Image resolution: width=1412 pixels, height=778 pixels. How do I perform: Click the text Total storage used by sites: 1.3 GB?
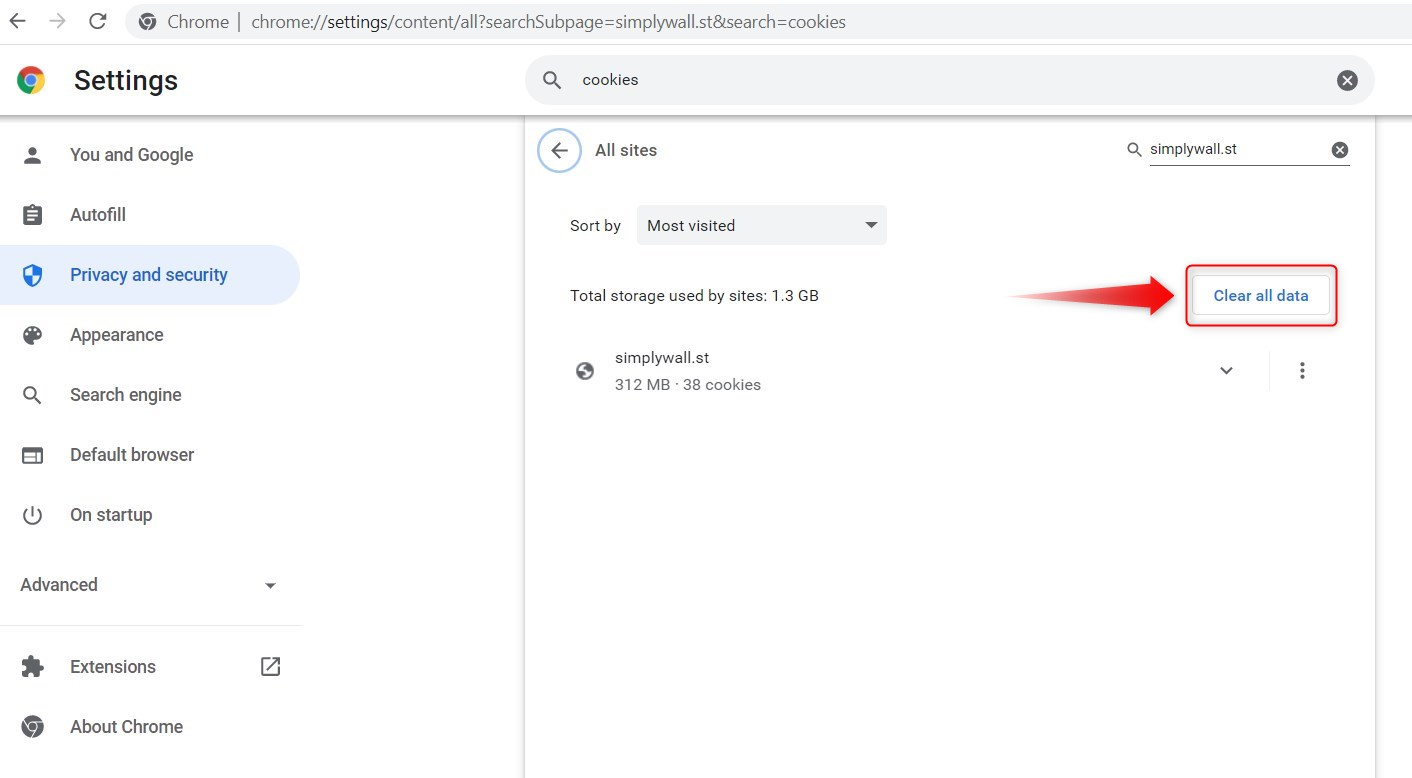pos(694,296)
